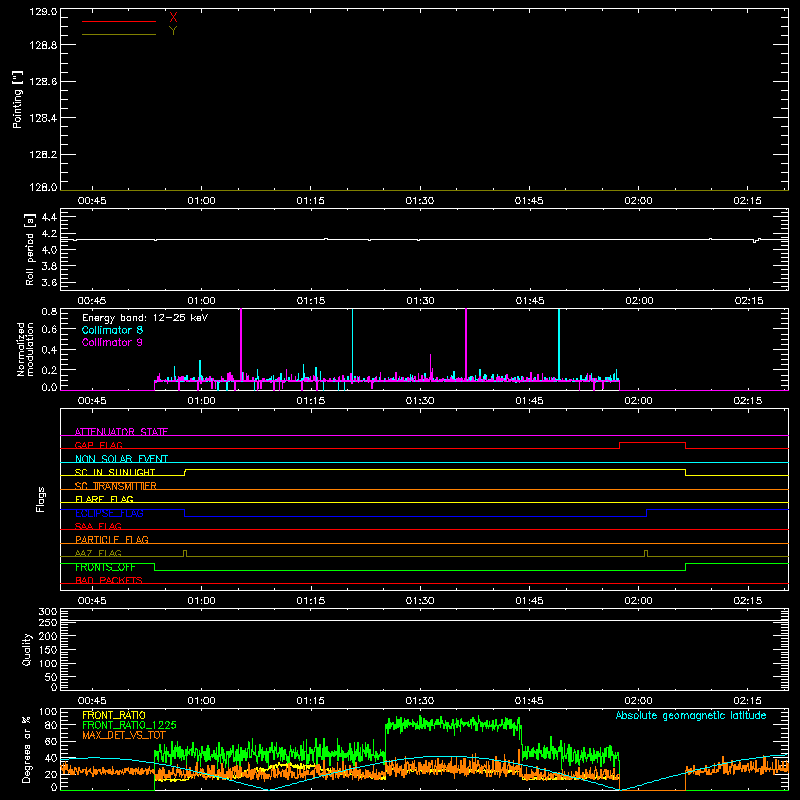Select the 'Degrees or %' axis title
This screenshot has width=800, height=800.
pos(27,749)
